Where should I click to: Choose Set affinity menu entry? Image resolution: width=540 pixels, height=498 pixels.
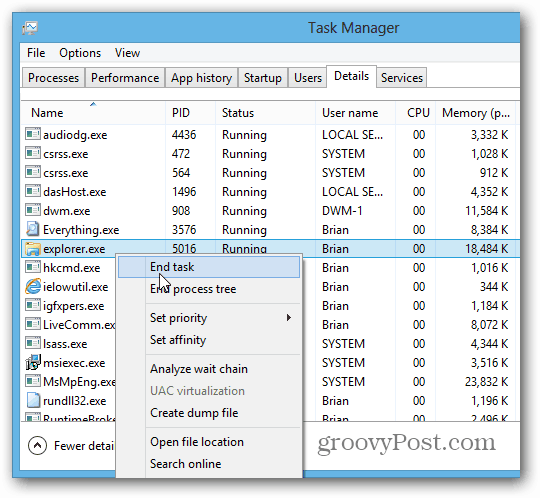(209, 340)
